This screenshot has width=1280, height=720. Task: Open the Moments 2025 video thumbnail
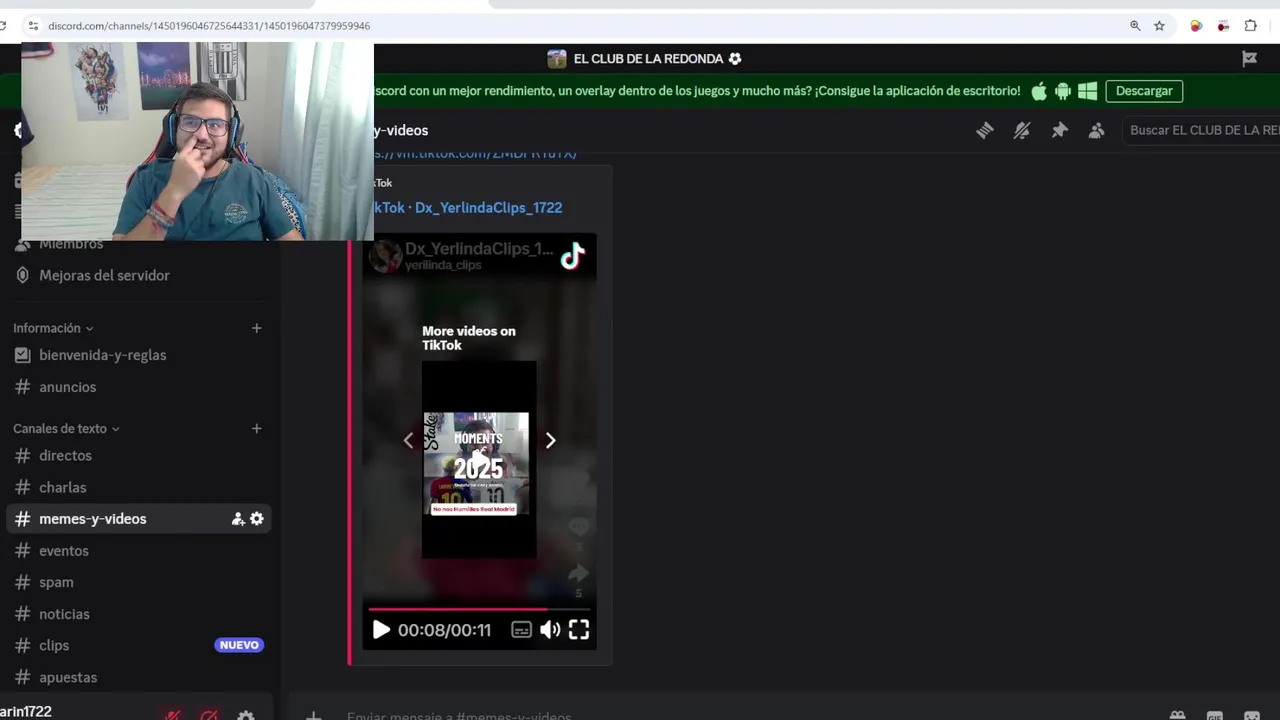(479, 460)
